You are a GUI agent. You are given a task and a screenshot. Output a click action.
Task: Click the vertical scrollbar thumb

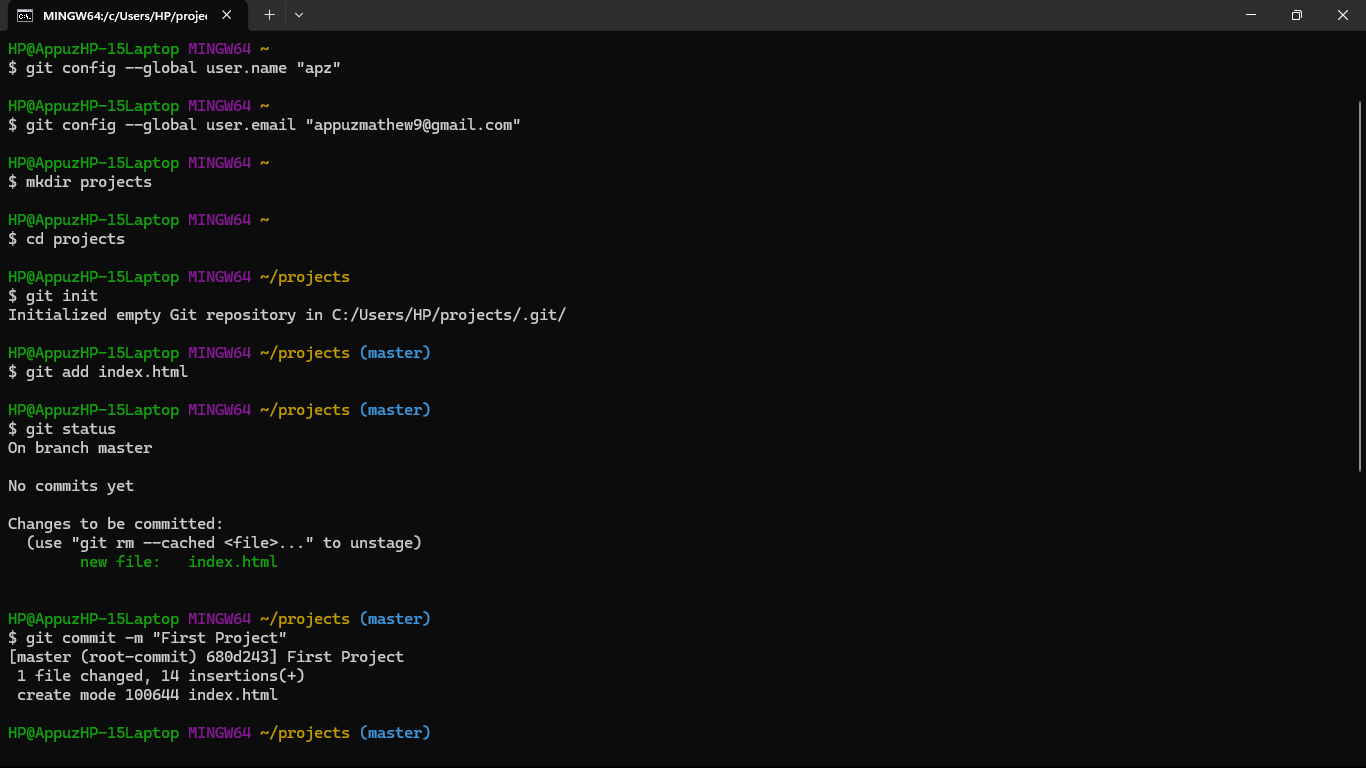pos(1360,285)
